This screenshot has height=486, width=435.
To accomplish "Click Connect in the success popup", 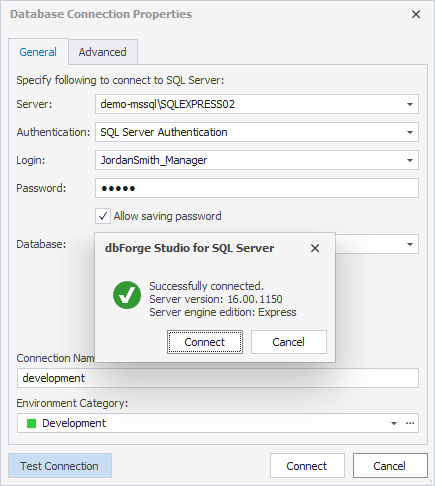I will click(x=205, y=342).
